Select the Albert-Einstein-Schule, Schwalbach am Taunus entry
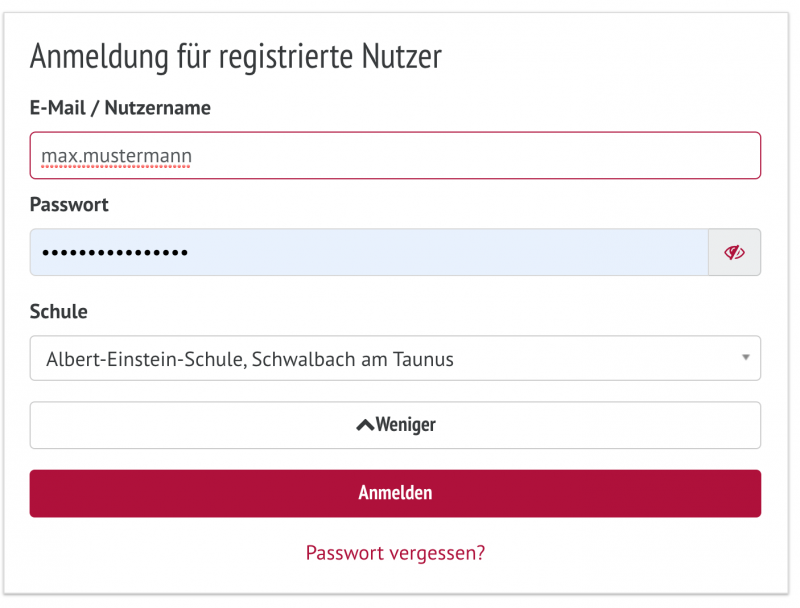Image resolution: width=800 pixels, height=608 pixels. tap(250, 359)
